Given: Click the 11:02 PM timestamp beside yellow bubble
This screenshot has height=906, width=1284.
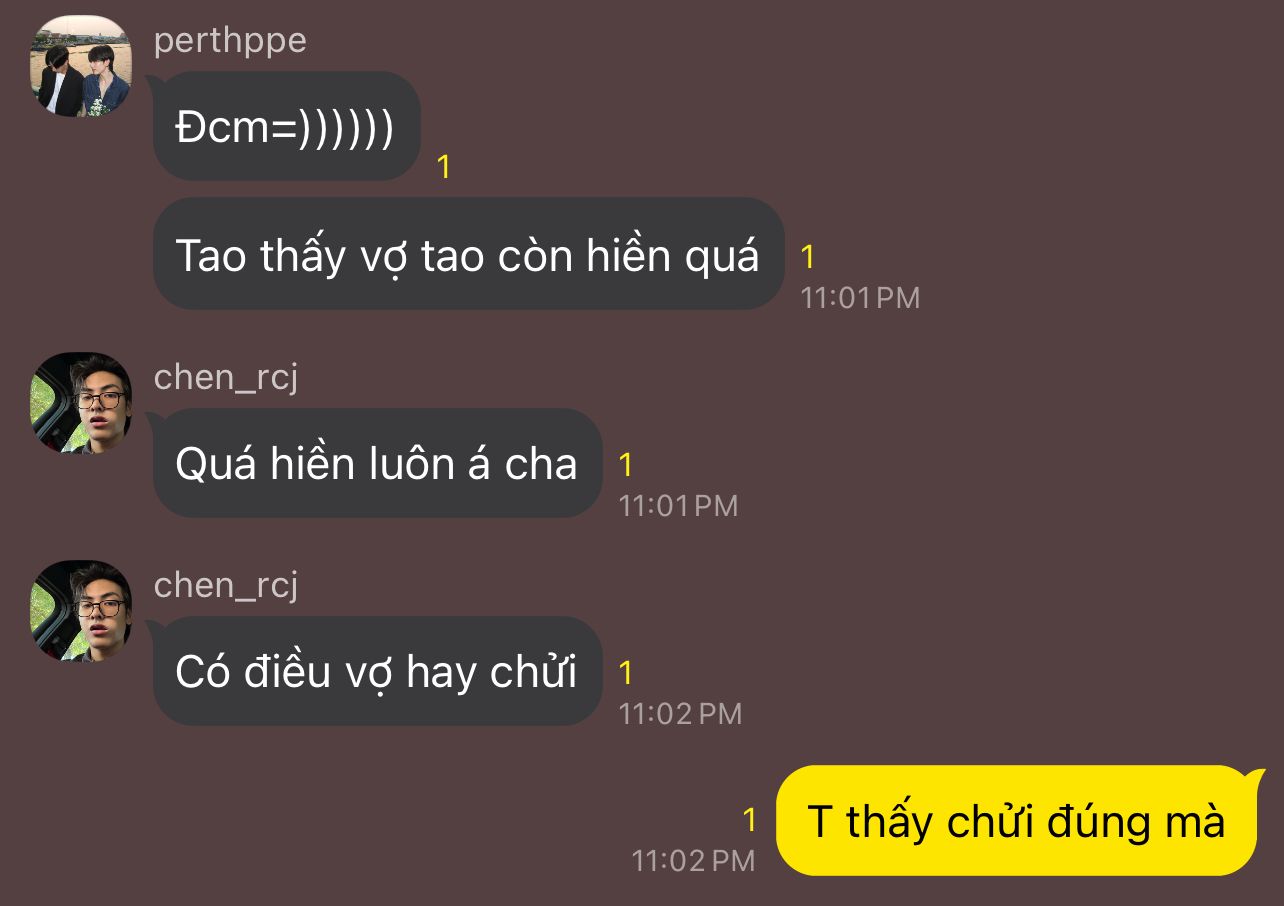Looking at the screenshot, I should [x=693, y=860].
